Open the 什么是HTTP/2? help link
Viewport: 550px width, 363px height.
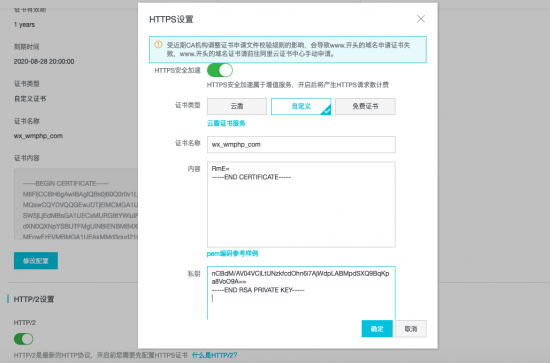[x=214, y=355]
